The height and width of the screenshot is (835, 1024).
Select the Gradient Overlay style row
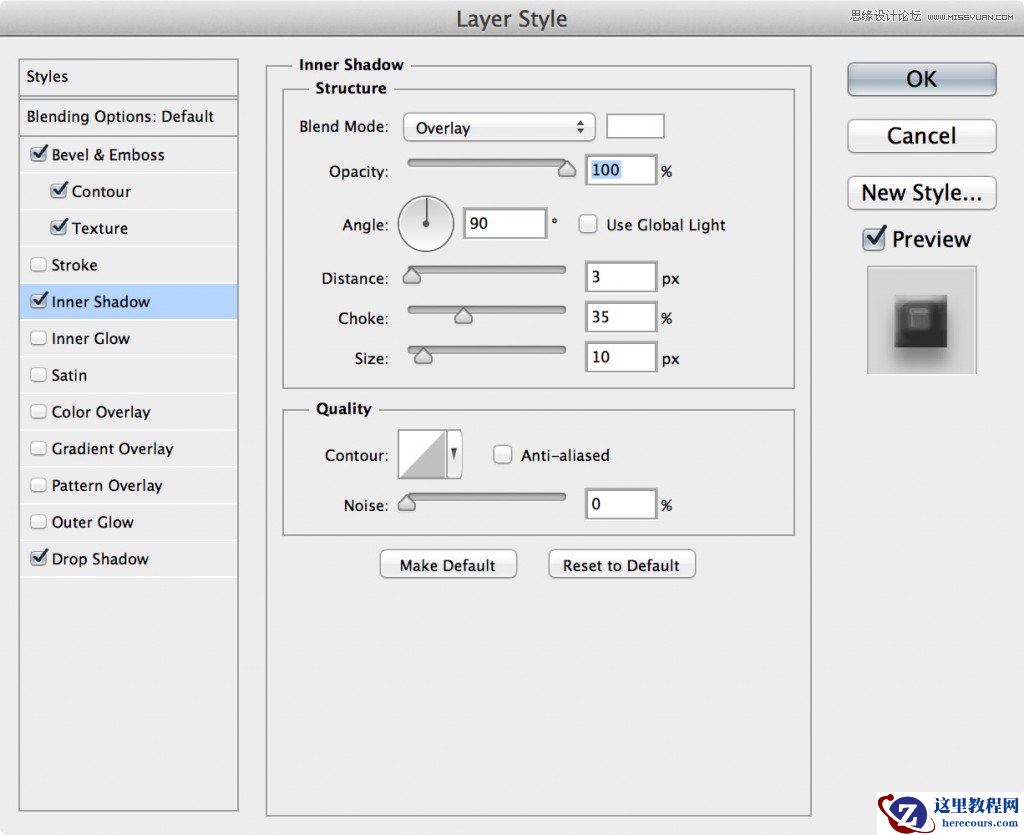(x=129, y=449)
